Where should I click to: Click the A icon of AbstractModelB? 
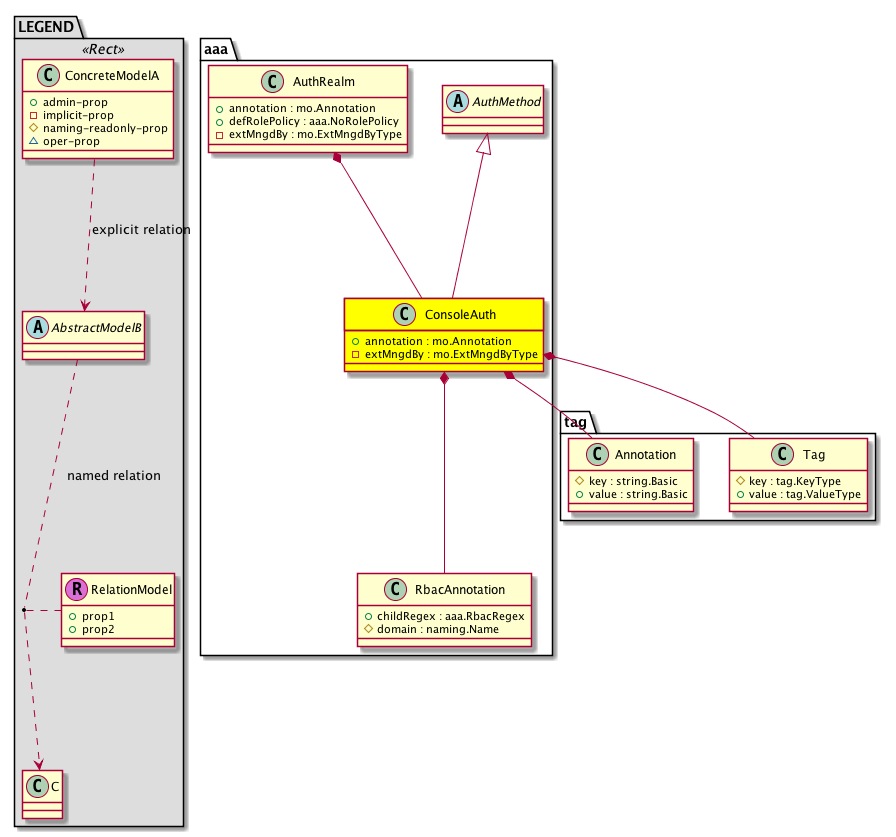pyautogui.click(x=38, y=325)
